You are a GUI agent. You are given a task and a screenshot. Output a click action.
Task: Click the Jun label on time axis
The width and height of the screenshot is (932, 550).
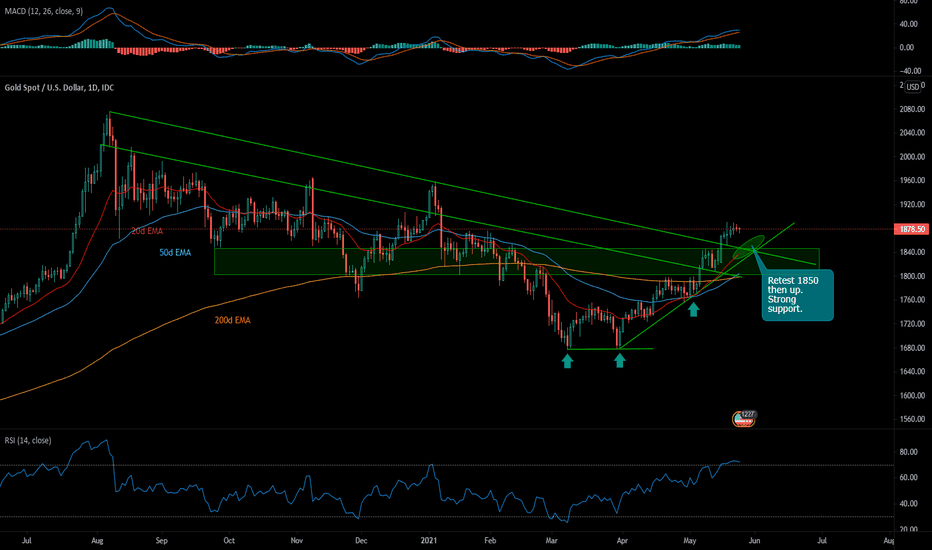tap(754, 541)
